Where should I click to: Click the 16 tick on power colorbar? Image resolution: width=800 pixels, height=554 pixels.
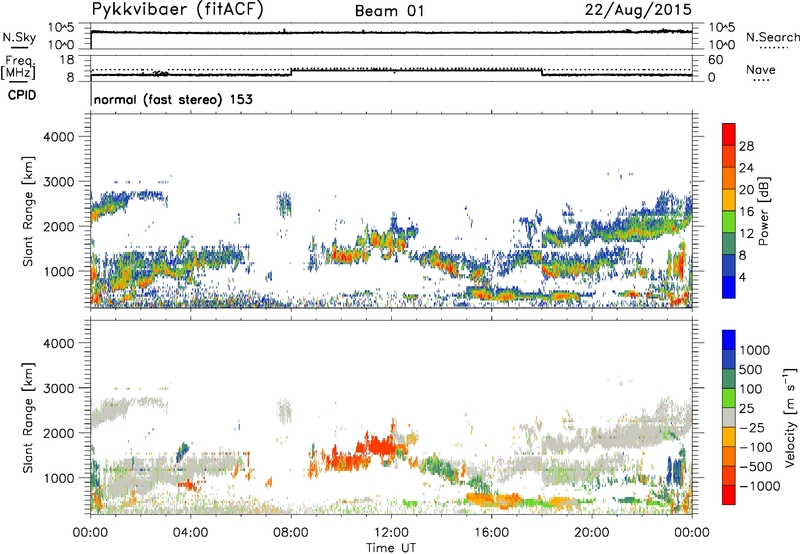click(x=746, y=212)
